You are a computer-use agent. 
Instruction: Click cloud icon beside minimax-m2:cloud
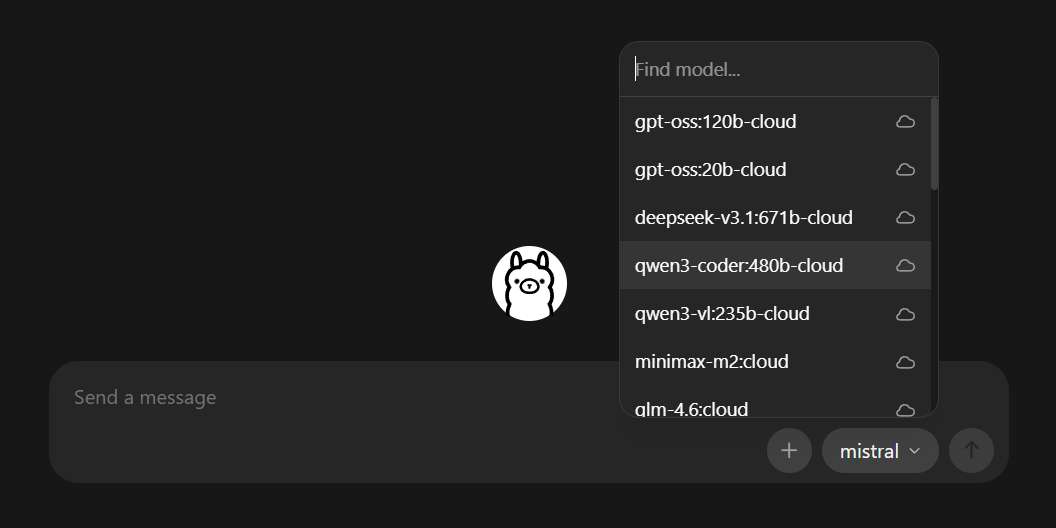[905, 362]
